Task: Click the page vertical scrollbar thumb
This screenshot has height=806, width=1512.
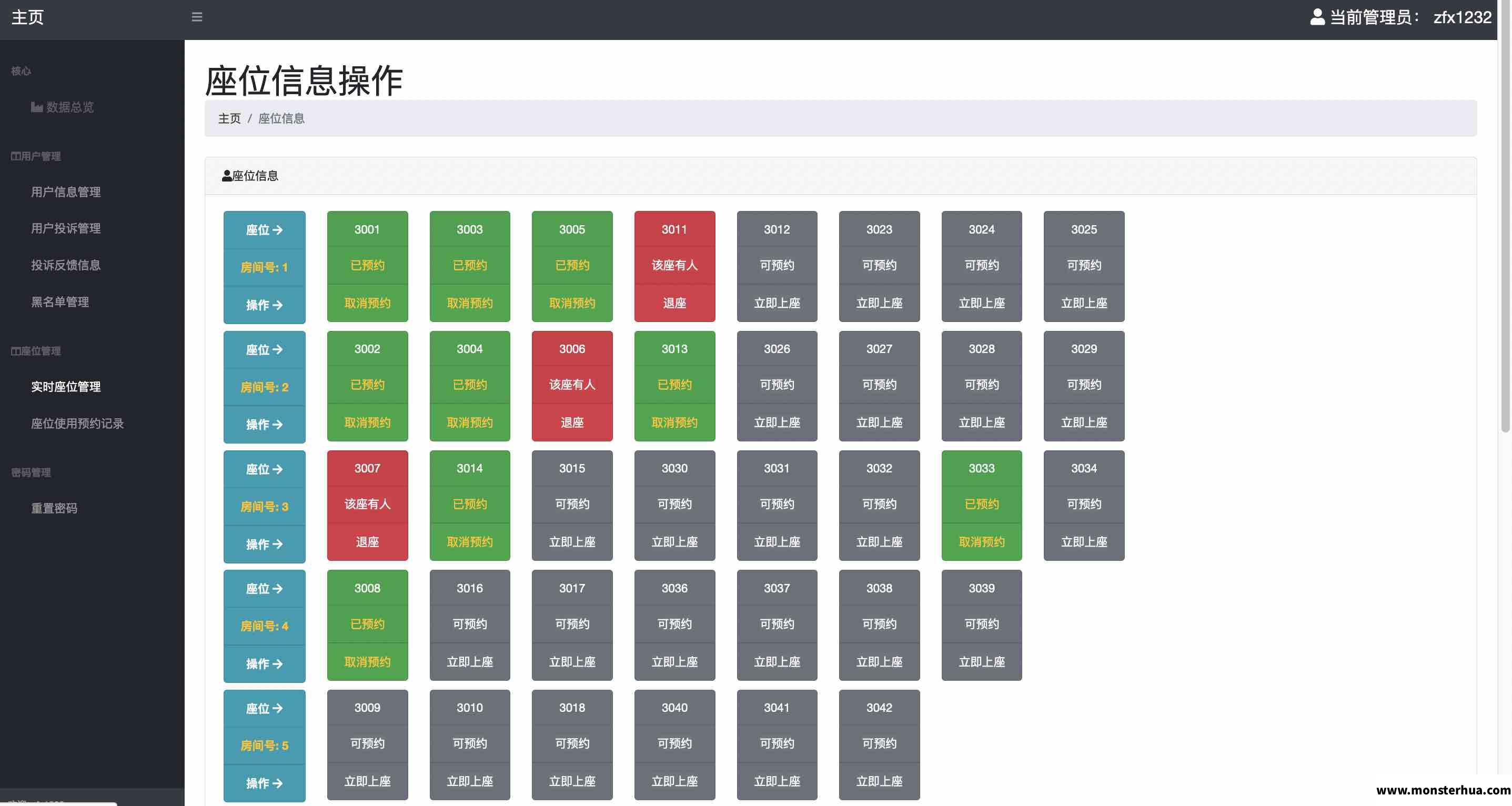Action: pos(1506,217)
